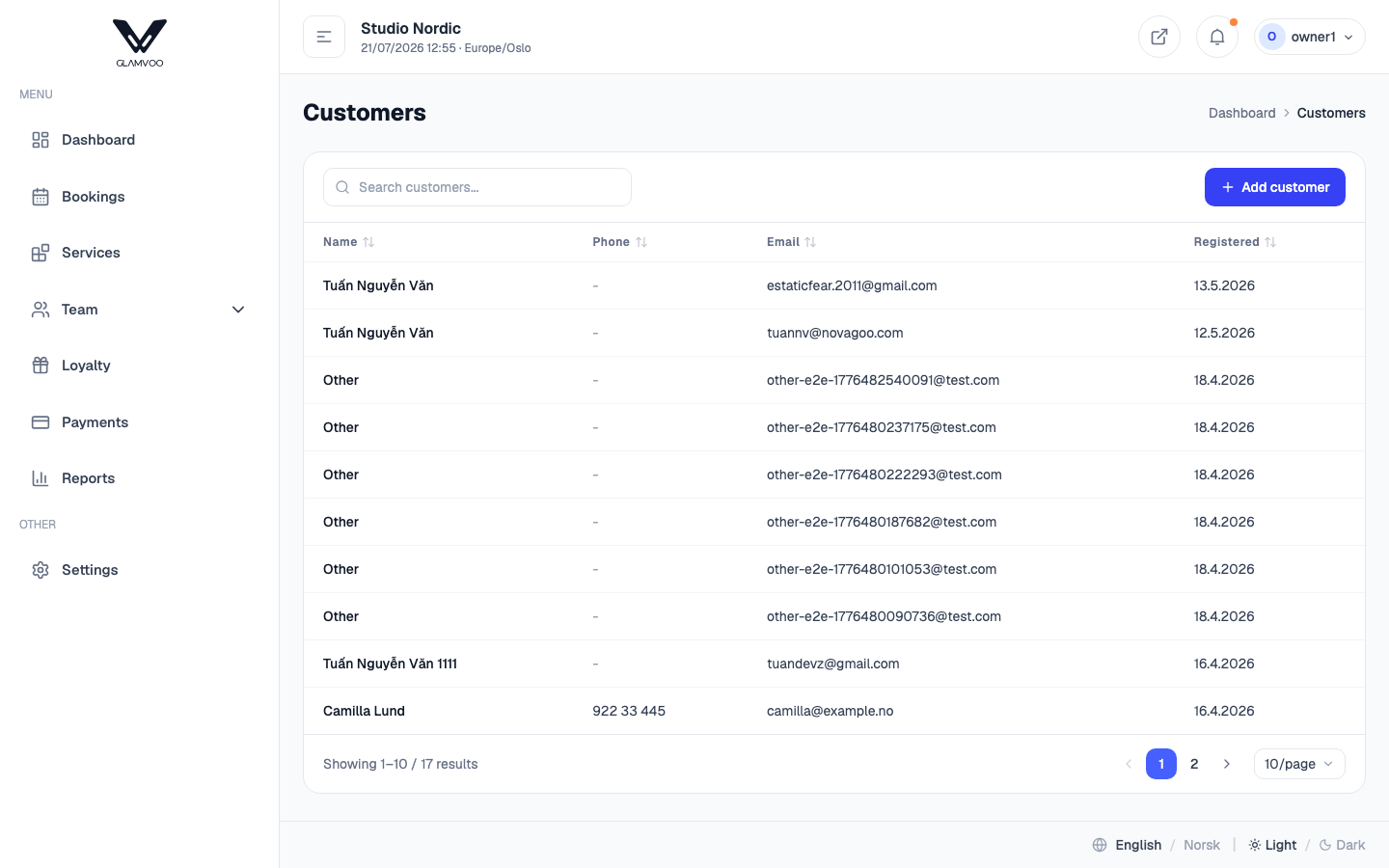Click email tuannv@novagoo.com
The width and height of the screenshot is (1389, 868).
[x=835, y=333]
